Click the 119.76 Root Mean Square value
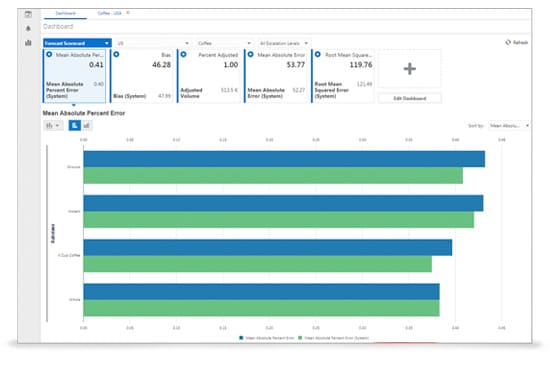Screen dimensions: 550x367 (361, 65)
